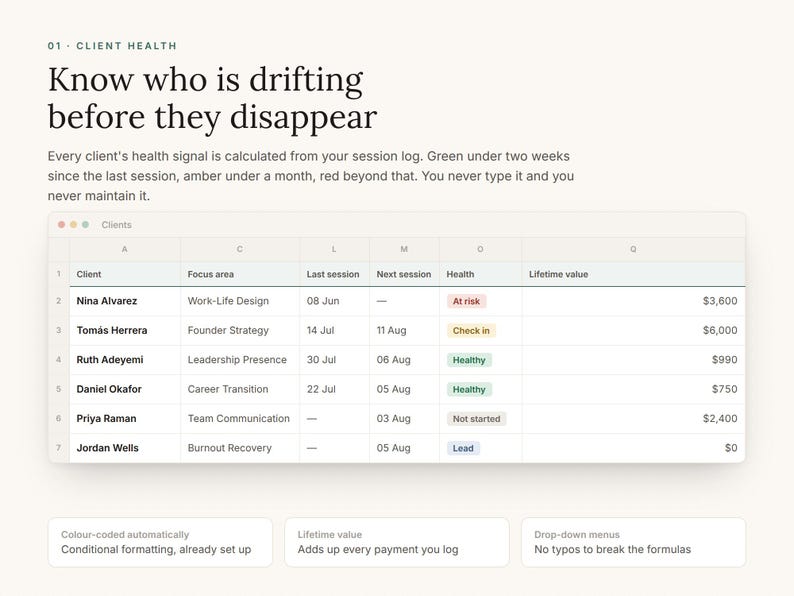Viewport: 794px width, 596px height.
Task: Click the Check in health badge
Action: click(x=471, y=331)
